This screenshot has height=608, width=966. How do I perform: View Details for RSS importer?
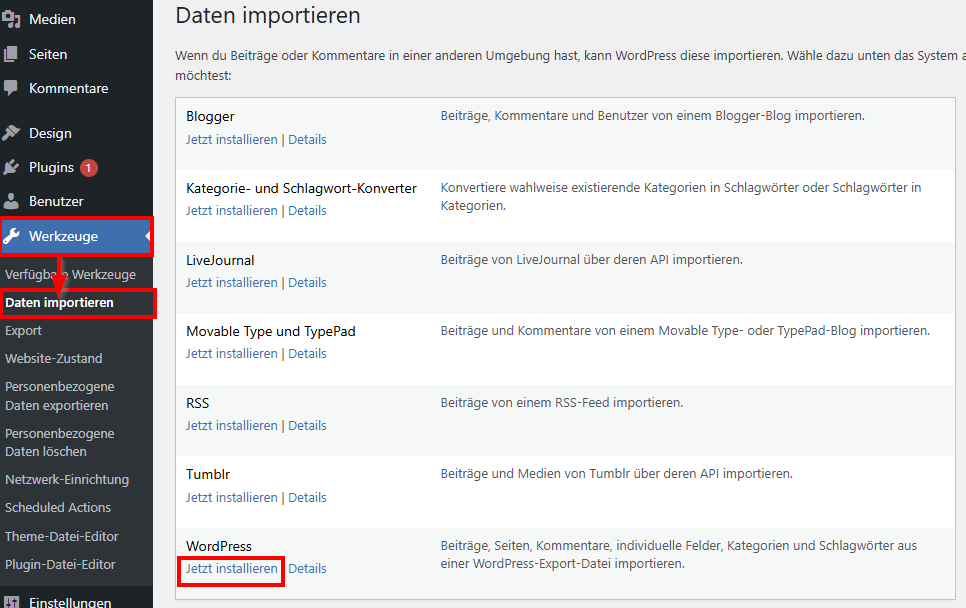(x=307, y=426)
